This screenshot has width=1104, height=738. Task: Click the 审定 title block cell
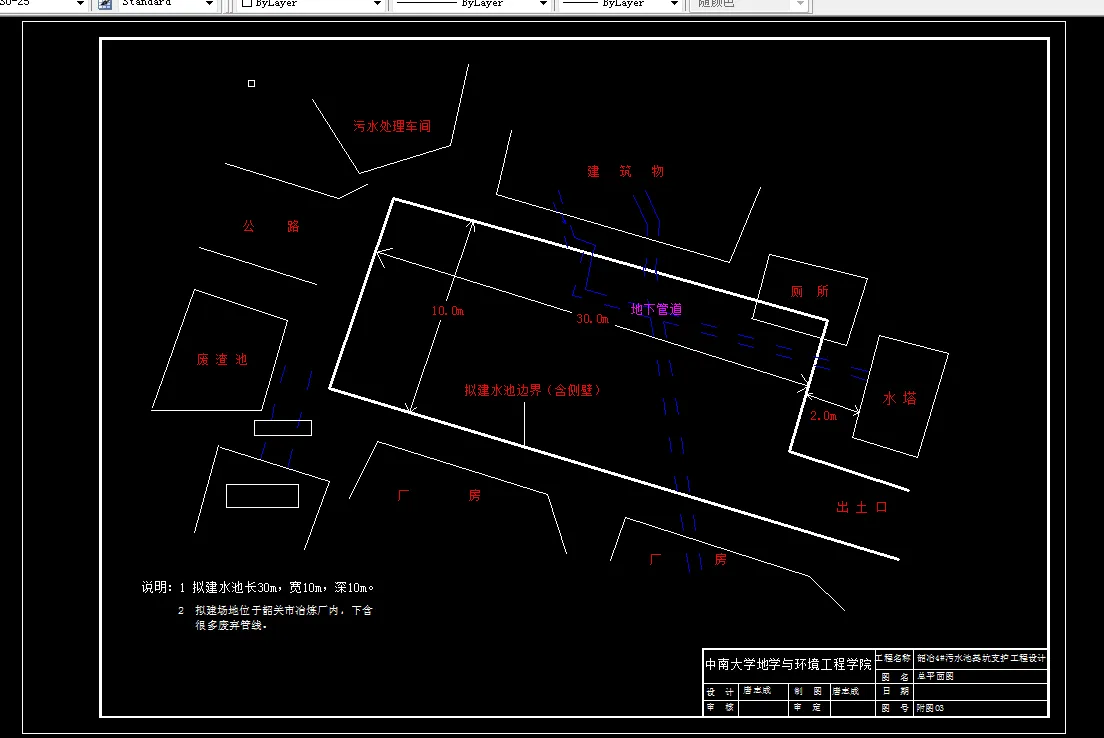click(808, 707)
